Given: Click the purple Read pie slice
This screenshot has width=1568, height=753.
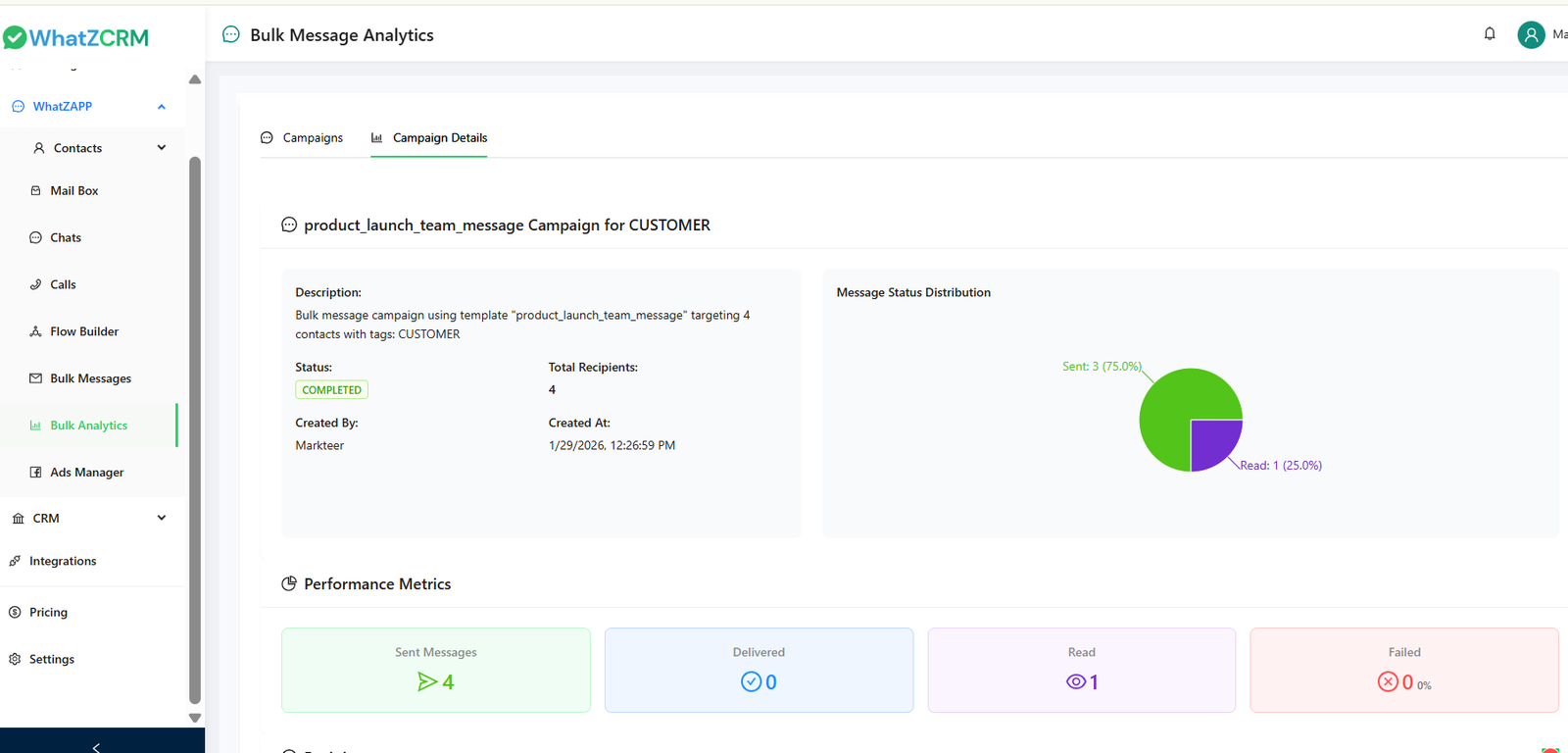Looking at the screenshot, I should [x=1211, y=441].
